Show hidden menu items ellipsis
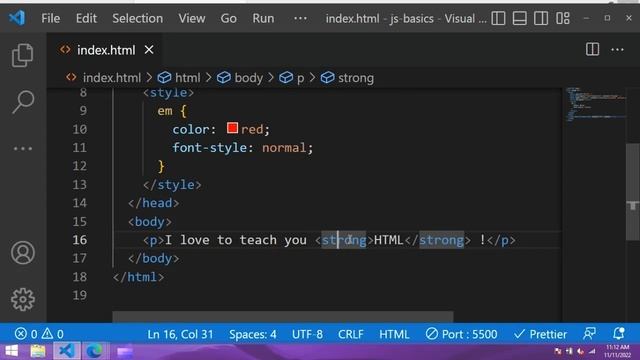The image size is (640, 360). (x=300, y=18)
